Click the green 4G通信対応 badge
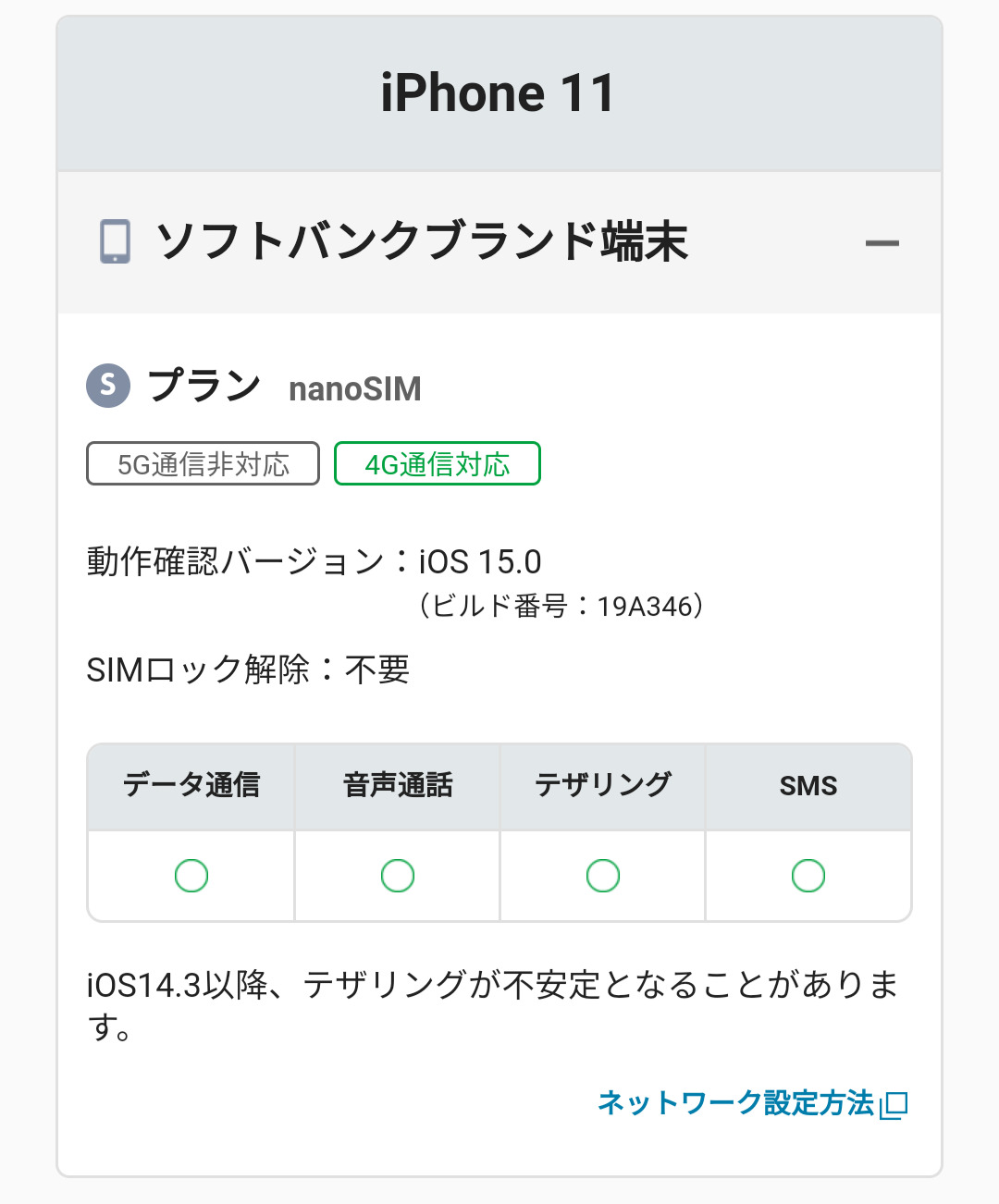Image resolution: width=999 pixels, height=1204 pixels. [x=437, y=463]
